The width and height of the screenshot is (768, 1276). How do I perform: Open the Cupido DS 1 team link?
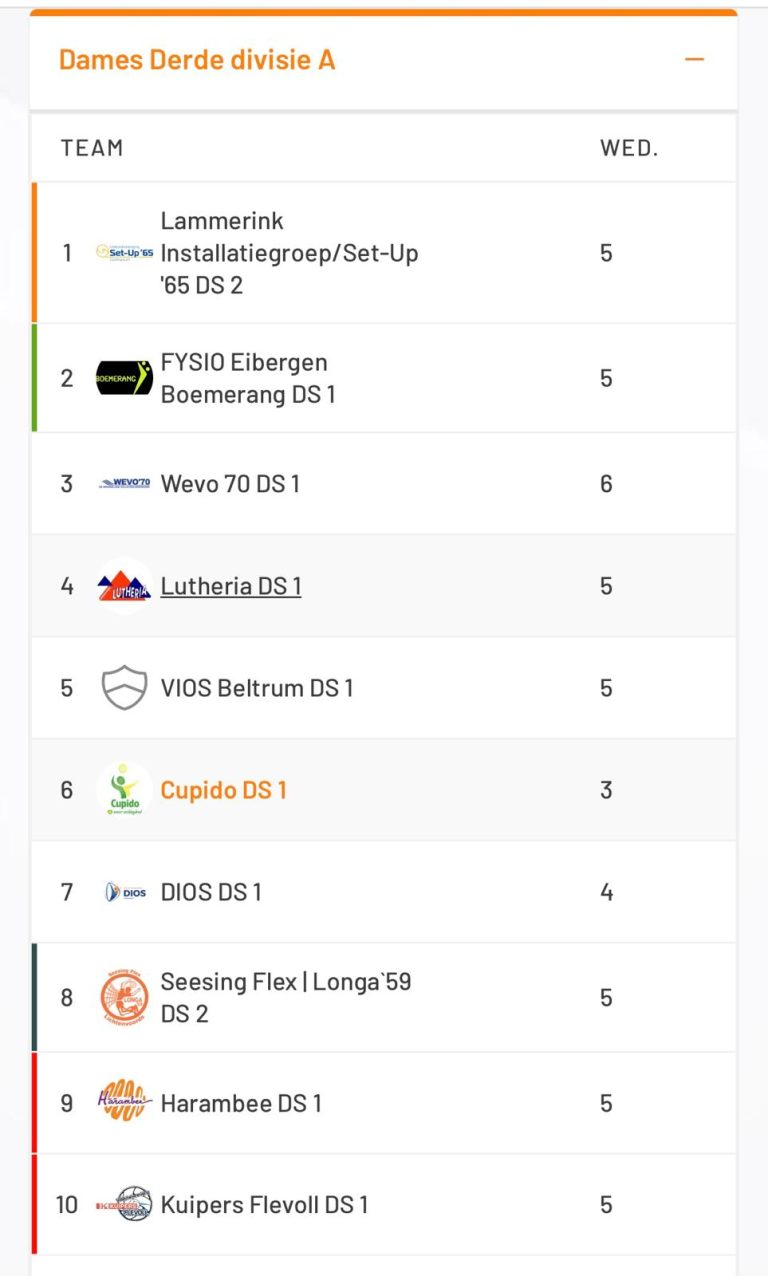[x=224, y=790]
